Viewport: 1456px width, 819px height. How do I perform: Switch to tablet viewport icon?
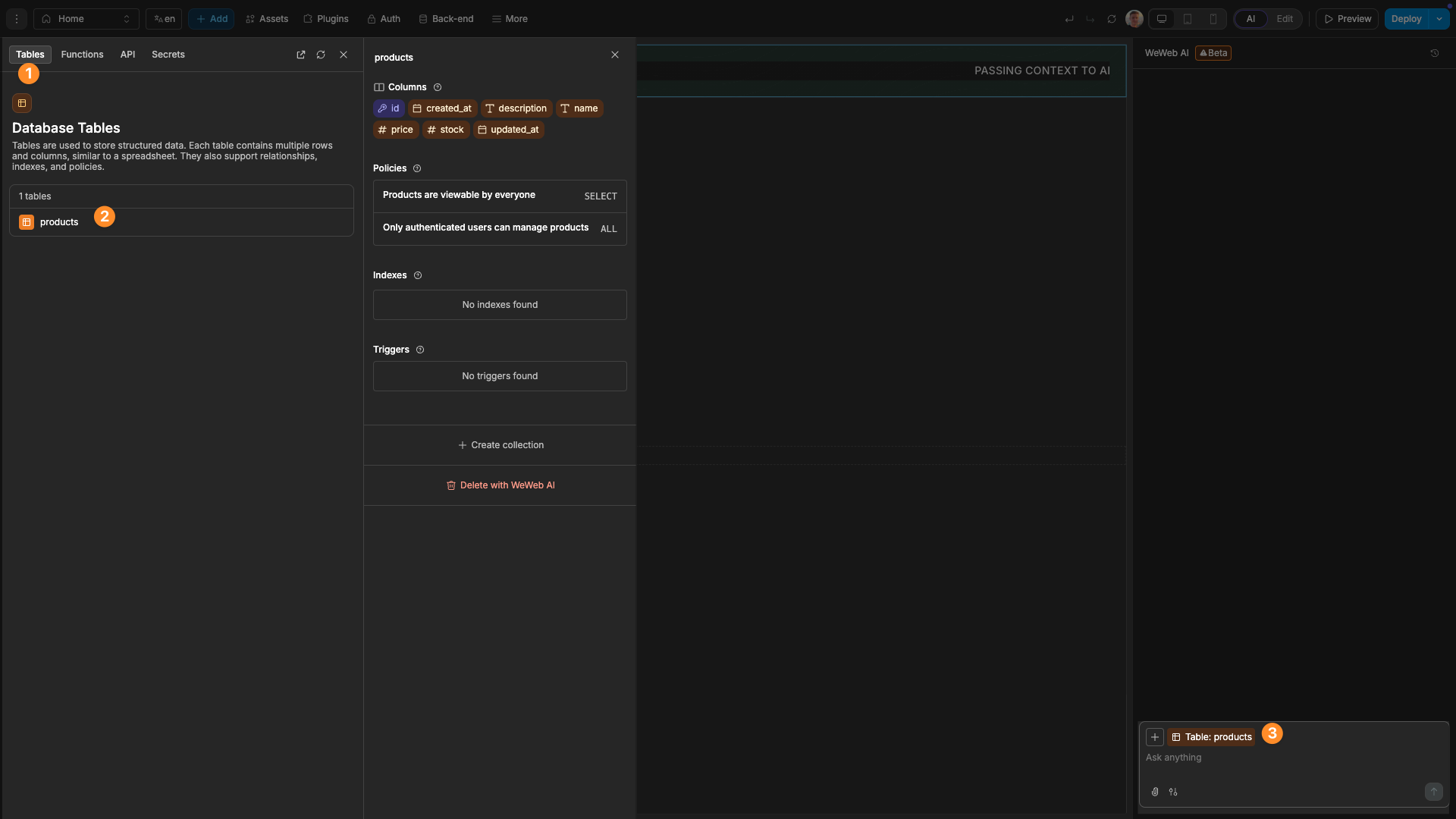(1188, 19)
